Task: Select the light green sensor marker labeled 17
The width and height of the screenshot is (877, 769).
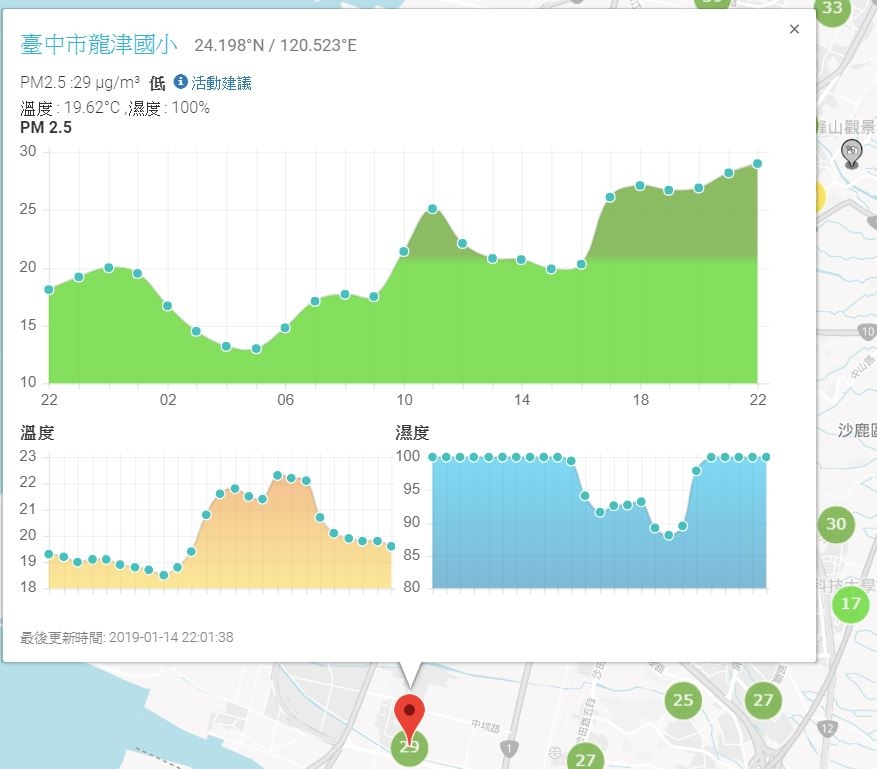Action: 851,603
